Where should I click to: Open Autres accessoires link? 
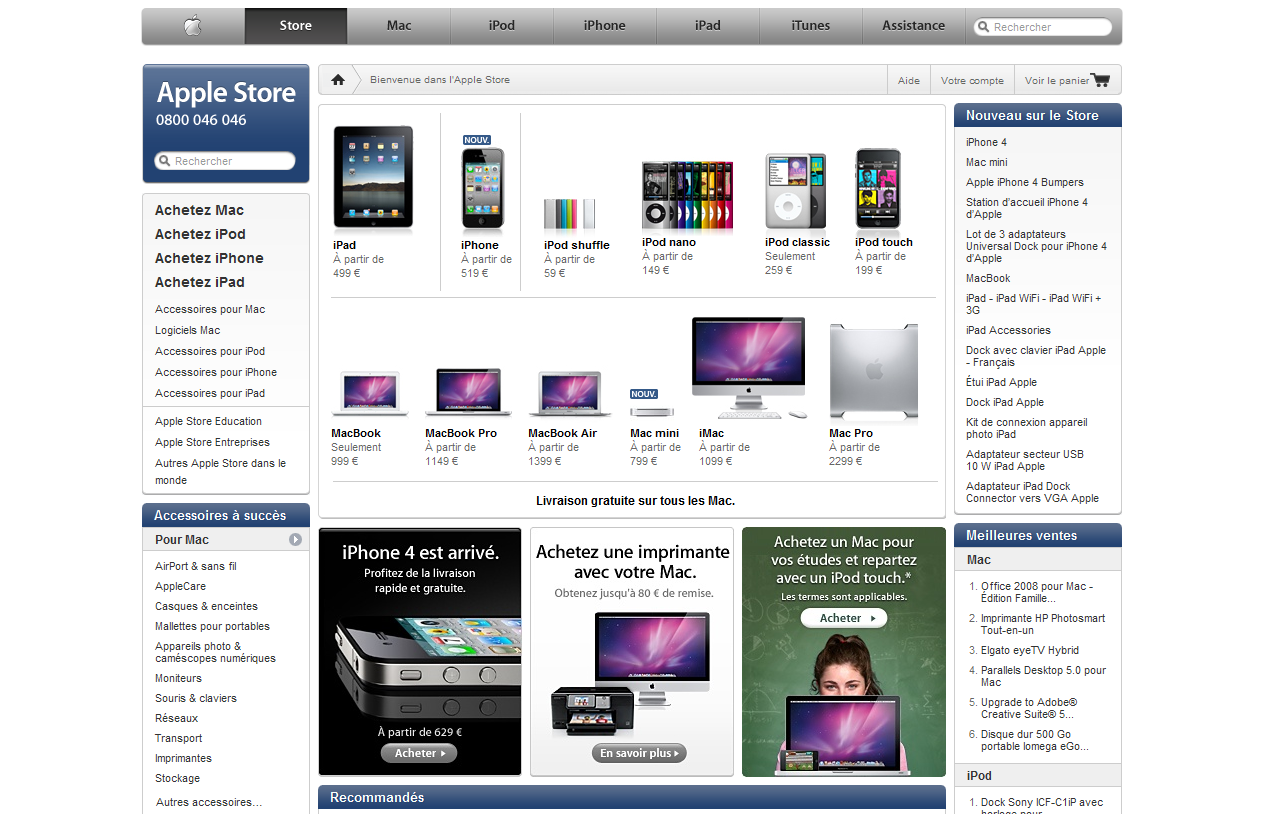click(x=209, y=802)
